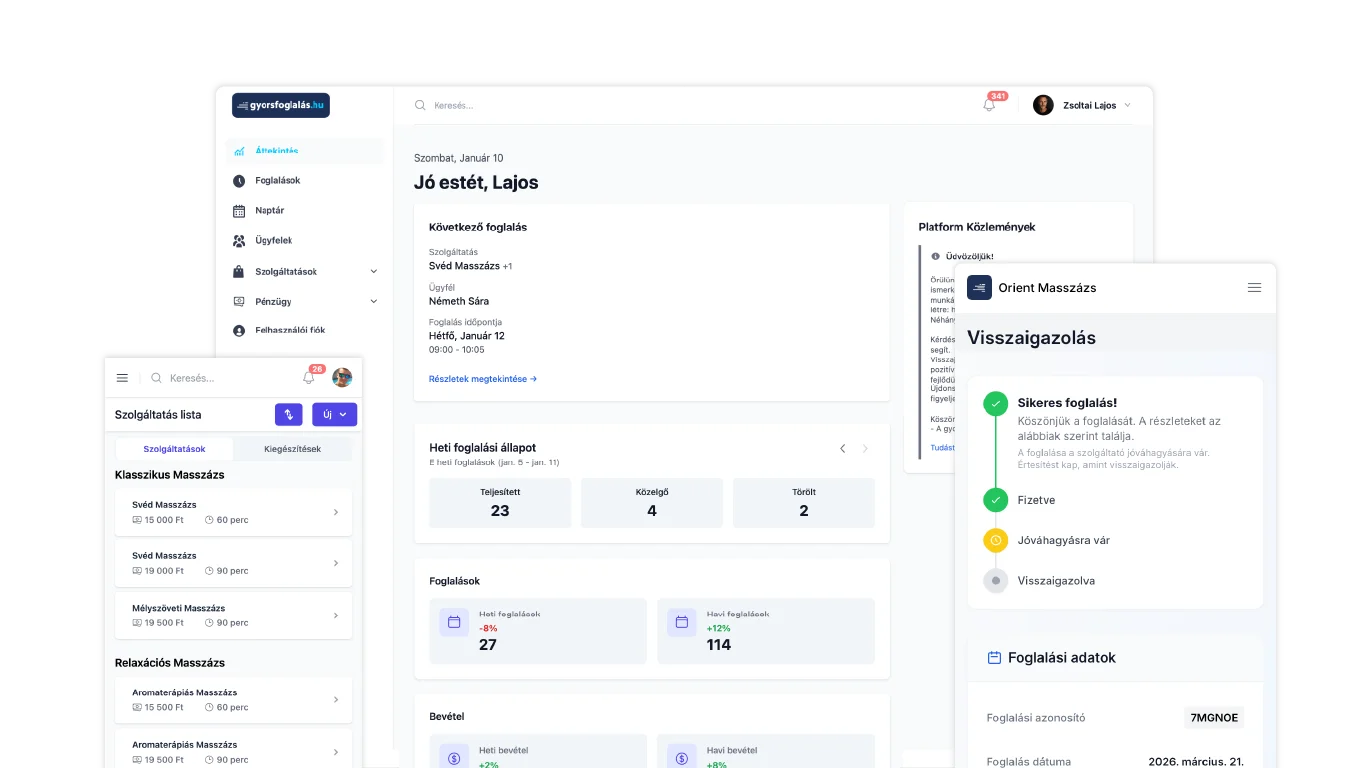Go to previous week in Heti foglalási állapot

pos(842,449)
